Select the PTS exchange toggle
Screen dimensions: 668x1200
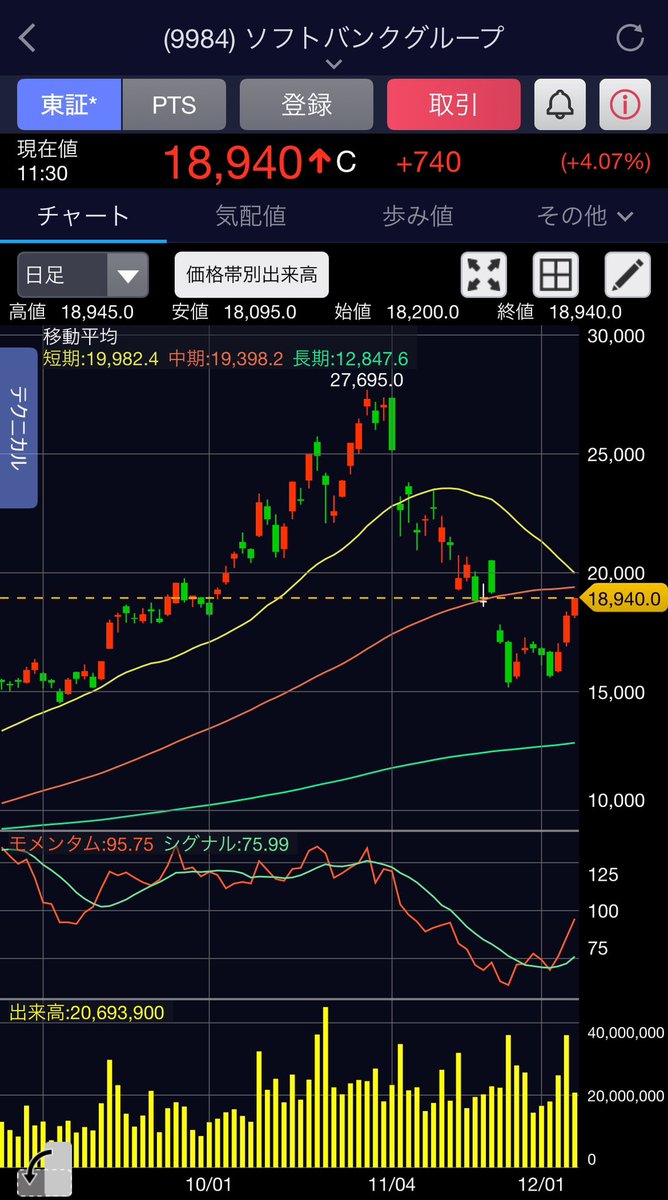(174, 105)
